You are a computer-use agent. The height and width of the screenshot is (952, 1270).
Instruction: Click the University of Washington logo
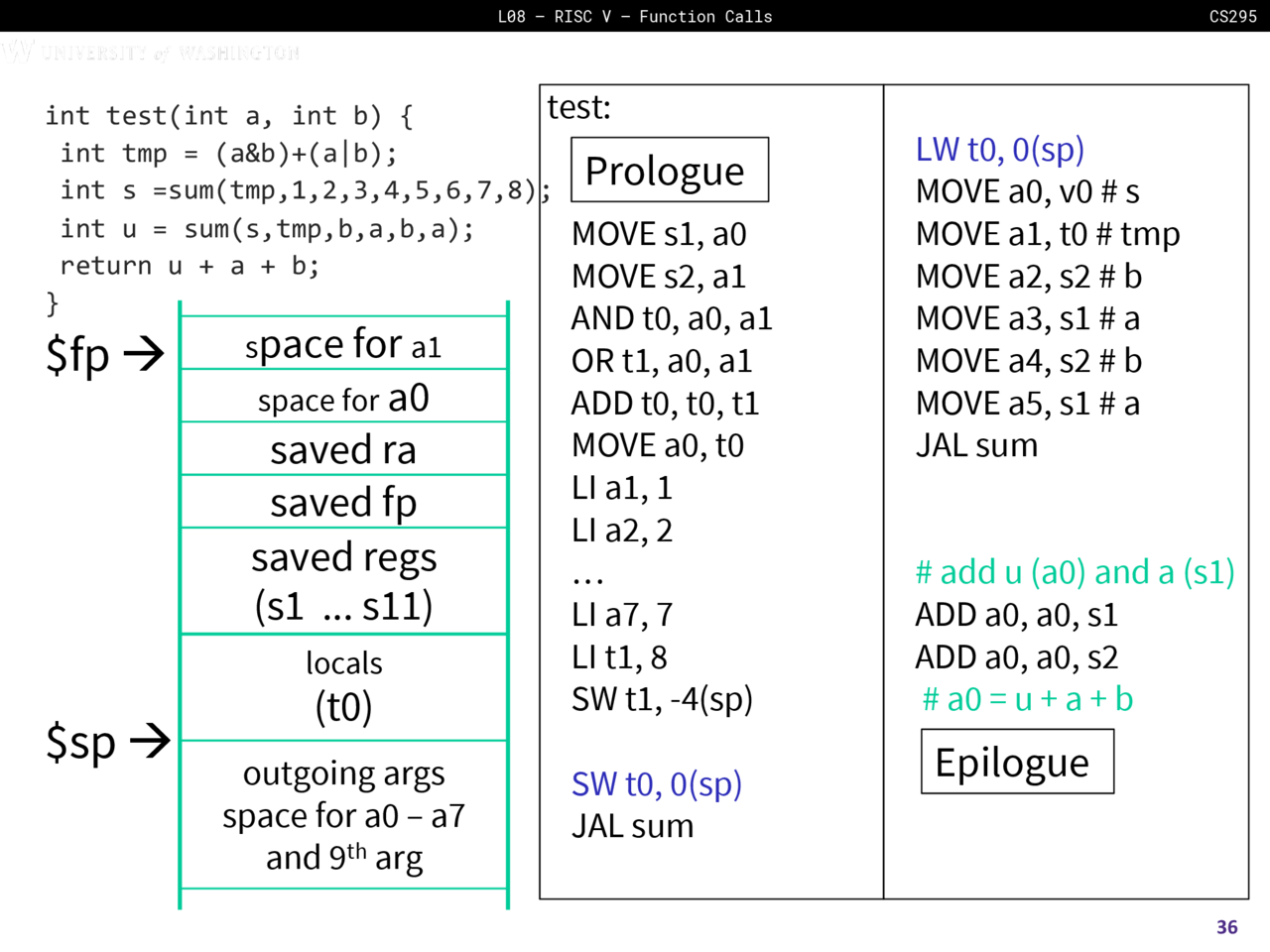click(x=151, y=52)
